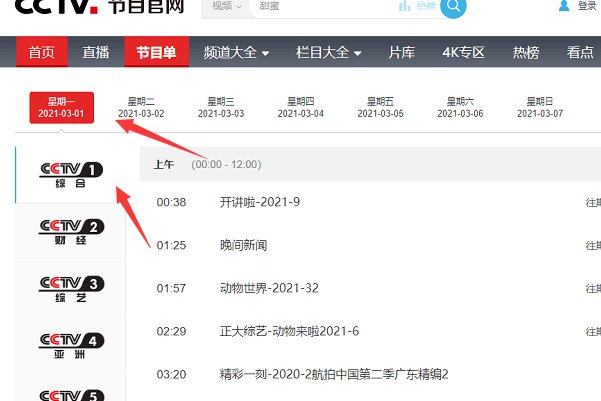Select the CCTV 5 channel logo

[x=71, y=395]
